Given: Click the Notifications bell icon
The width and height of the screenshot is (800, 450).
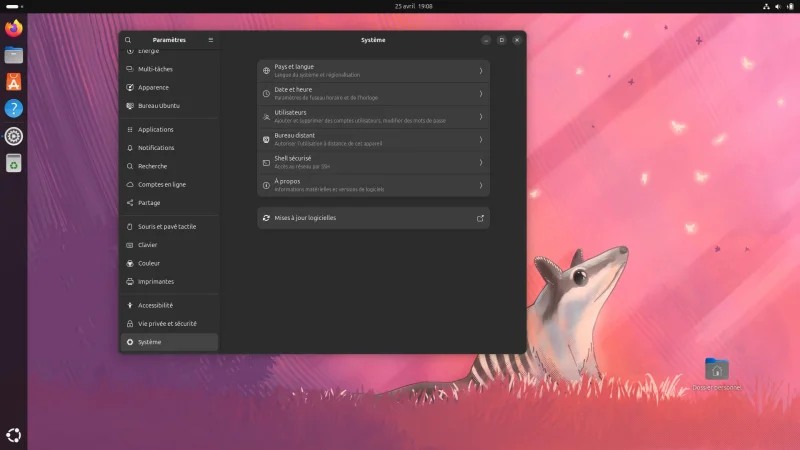Looking at the screenshot, I should 130,148.
